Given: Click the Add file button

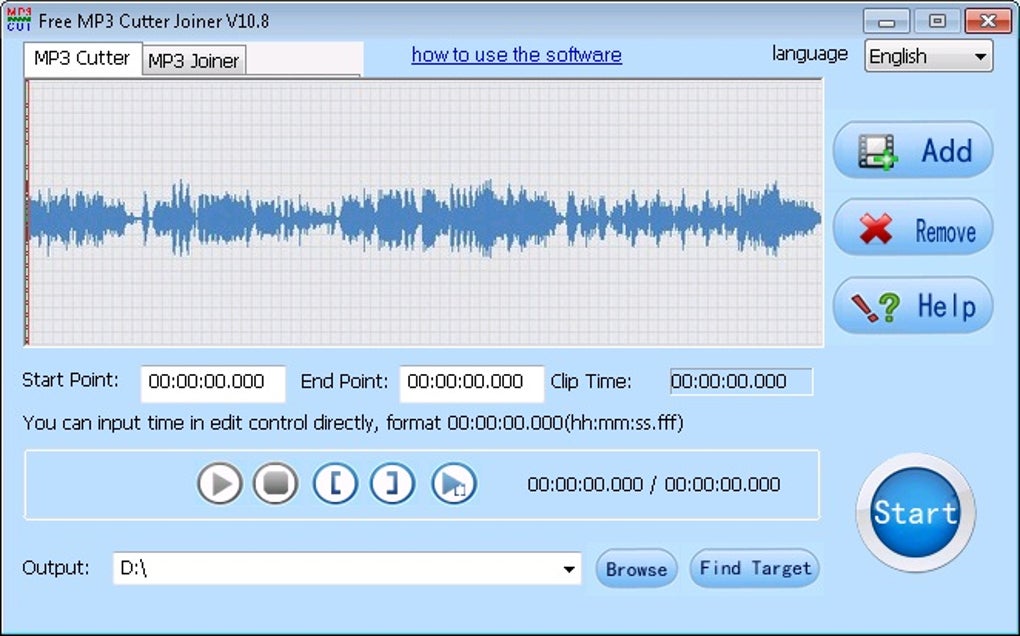Looking at the screenshot, I should click(913, 150).
